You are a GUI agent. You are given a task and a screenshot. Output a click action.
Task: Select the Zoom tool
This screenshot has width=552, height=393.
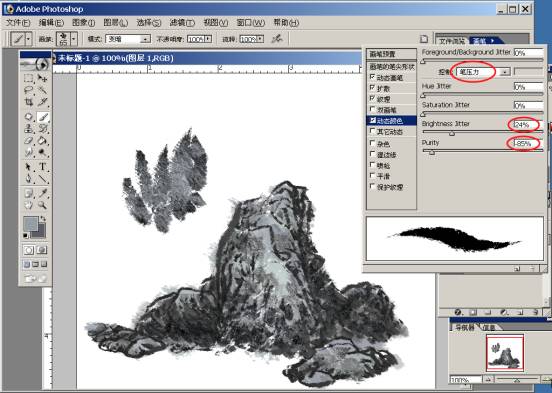pyautogui.click(x=42, y=205)
